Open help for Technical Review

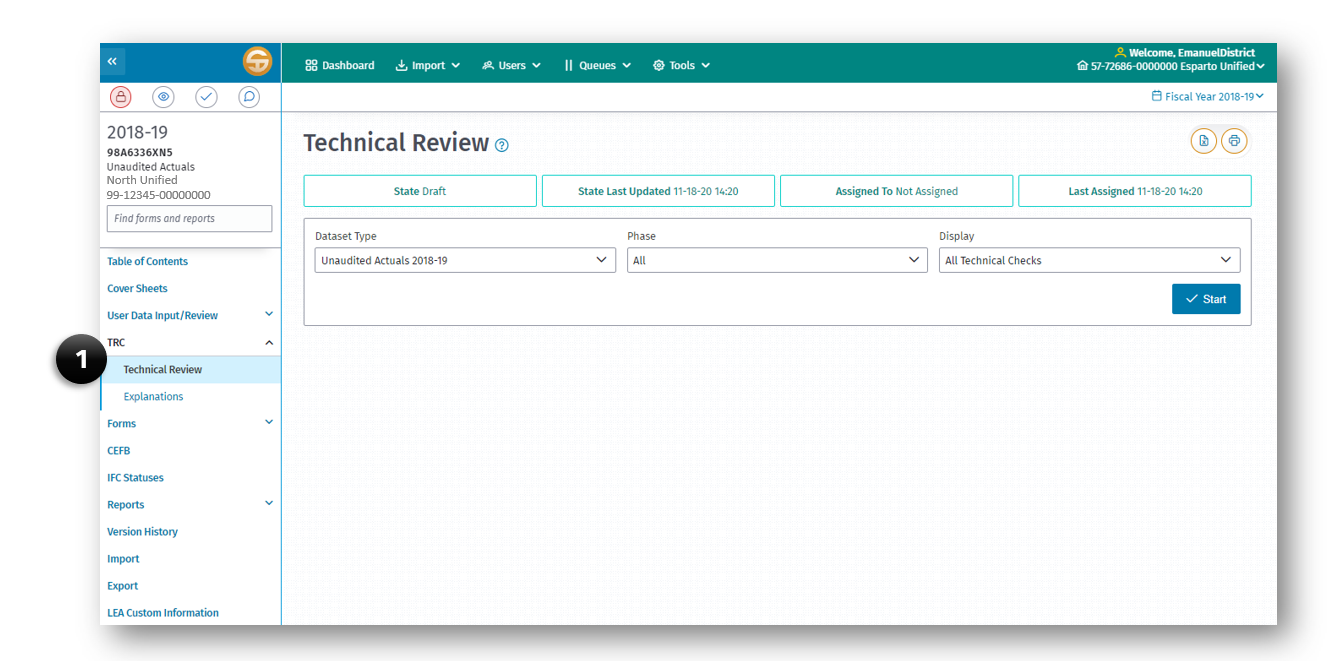[x=500, y=145]
